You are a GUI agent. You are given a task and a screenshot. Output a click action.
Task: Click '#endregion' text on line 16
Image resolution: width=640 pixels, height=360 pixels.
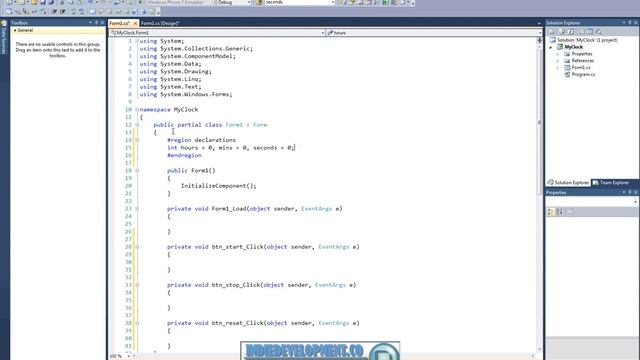point(184,156)
